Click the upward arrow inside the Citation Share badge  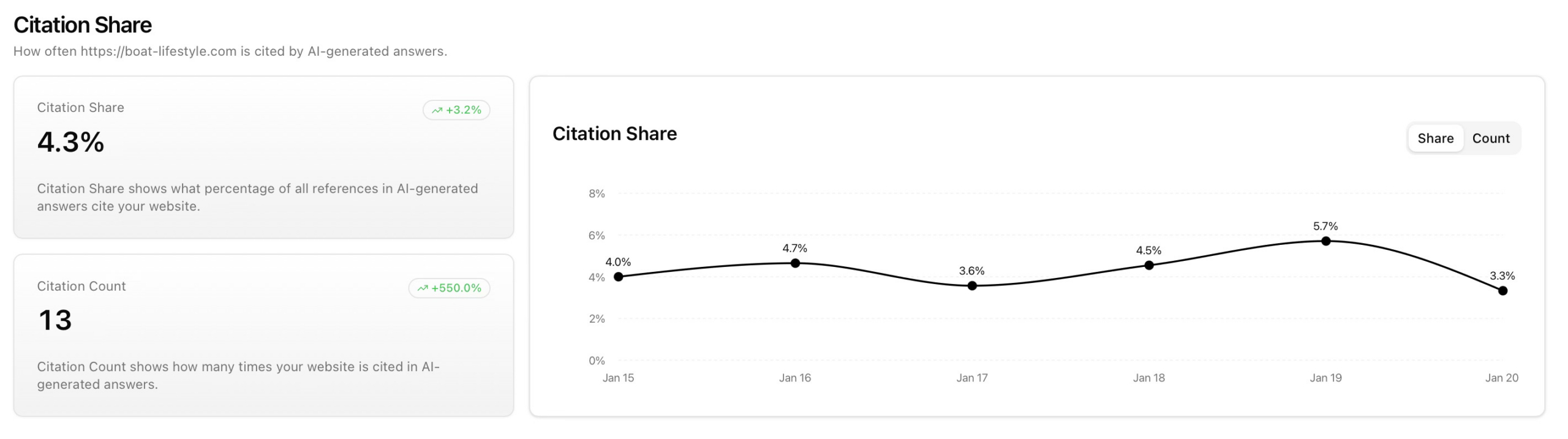[x=437, y=111]
